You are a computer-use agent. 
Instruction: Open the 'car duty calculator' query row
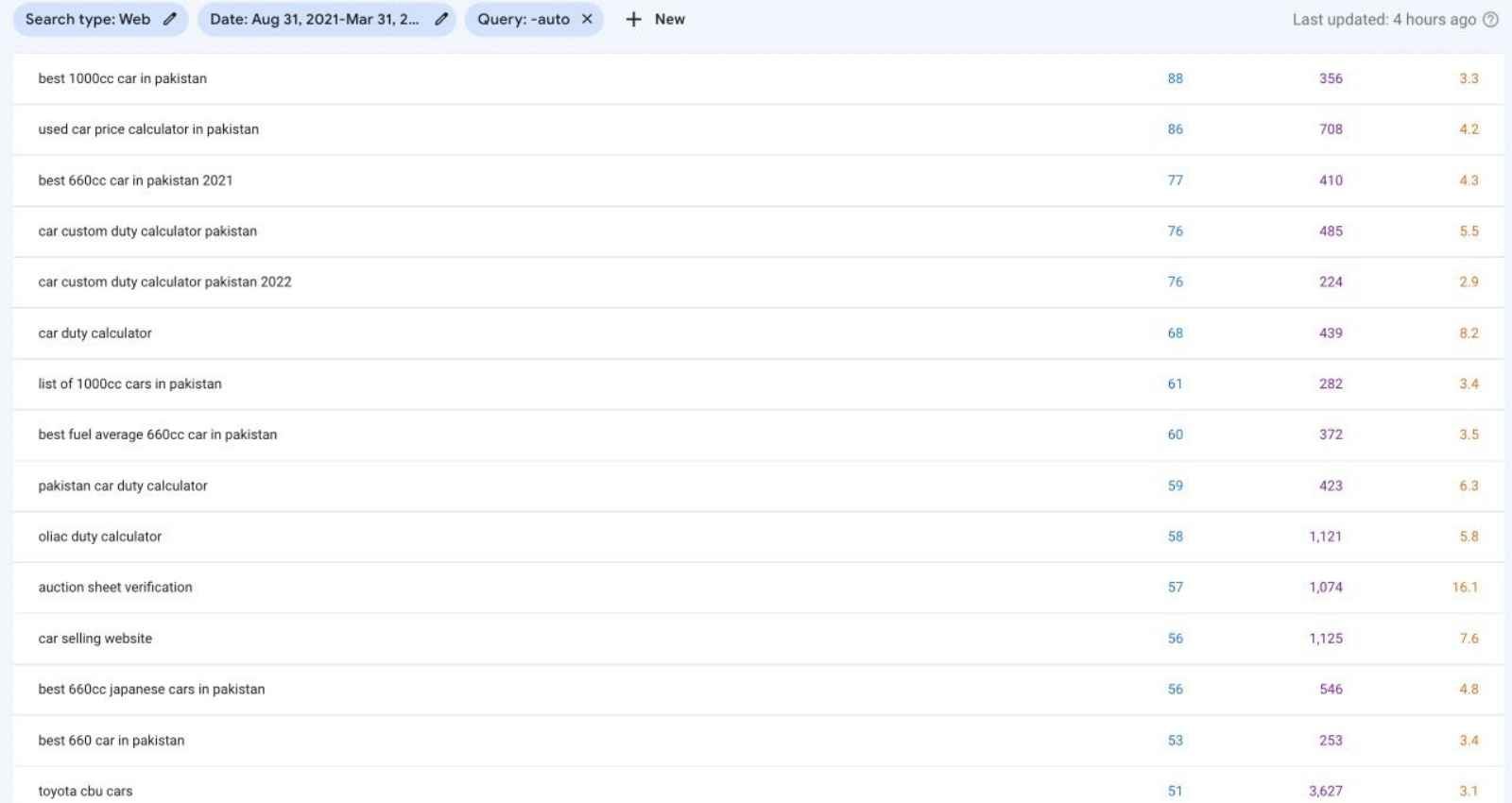pyautogui.click(x=94, y=333)
